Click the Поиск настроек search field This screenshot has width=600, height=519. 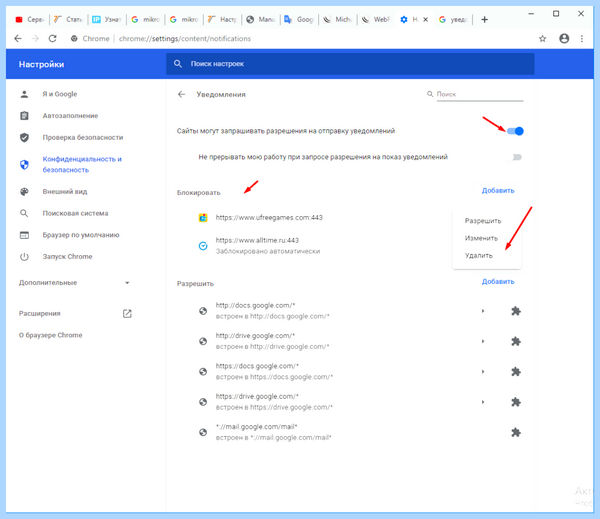point(350,64)
